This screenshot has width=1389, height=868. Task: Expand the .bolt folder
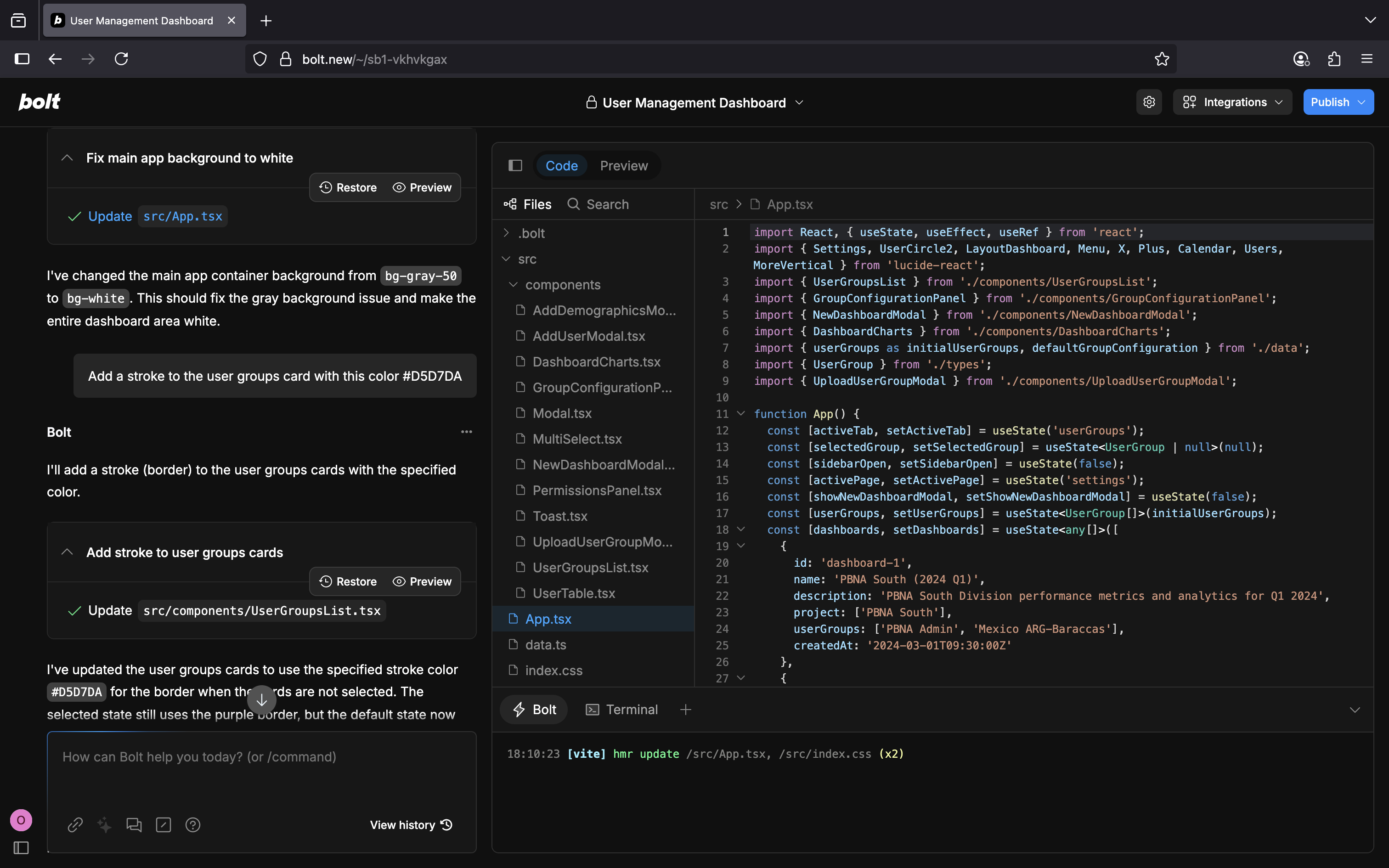(531, 233)
